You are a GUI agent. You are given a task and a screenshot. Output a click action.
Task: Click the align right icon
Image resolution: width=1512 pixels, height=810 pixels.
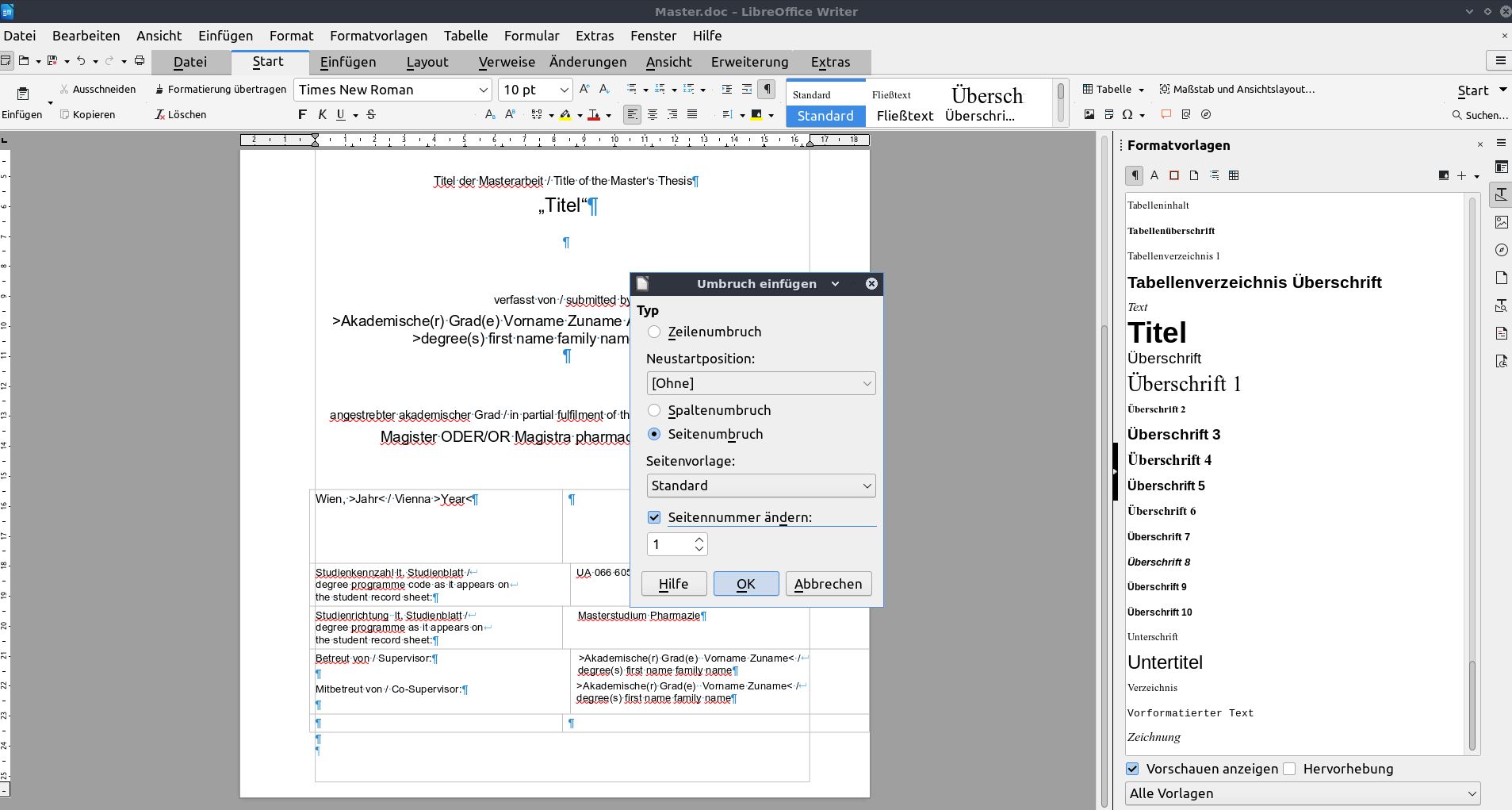click(672, 115)
